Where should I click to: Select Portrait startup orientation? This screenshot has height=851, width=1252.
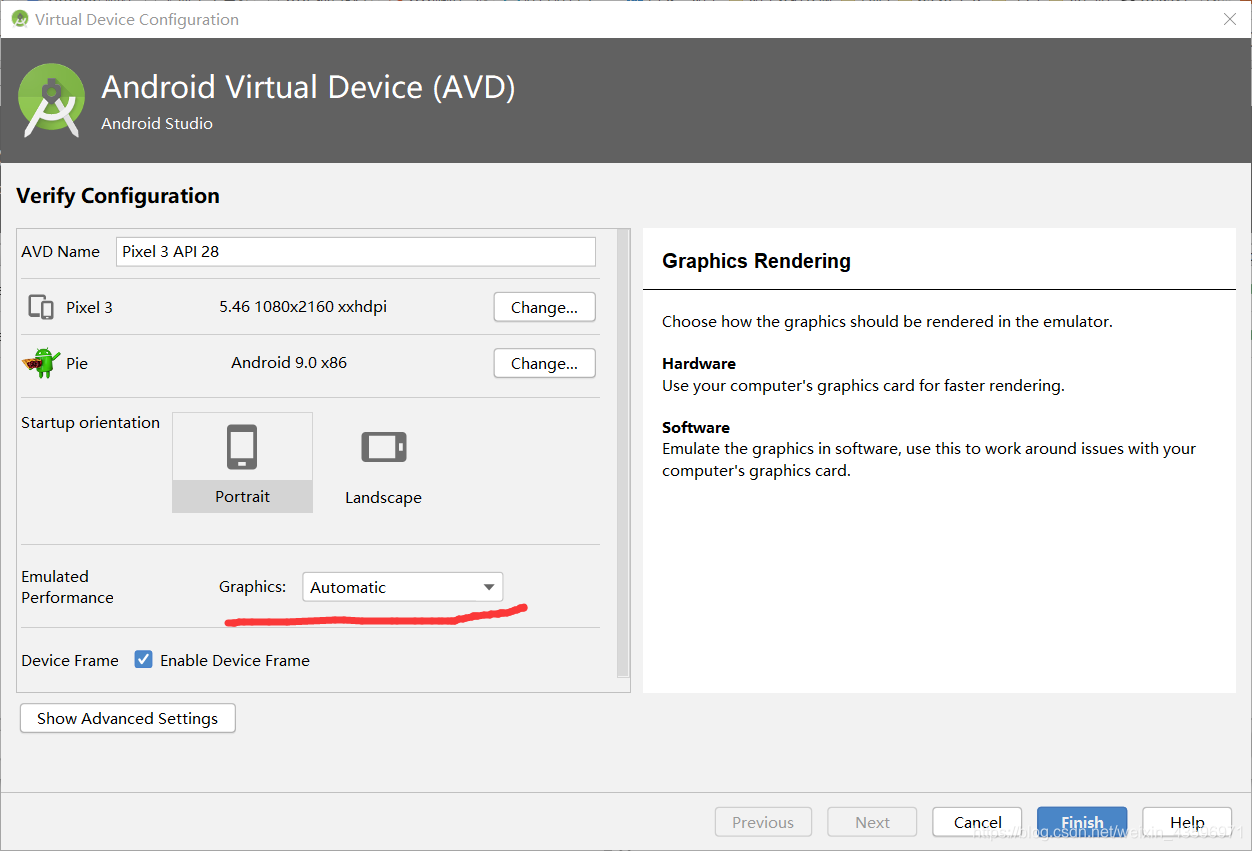242,462
